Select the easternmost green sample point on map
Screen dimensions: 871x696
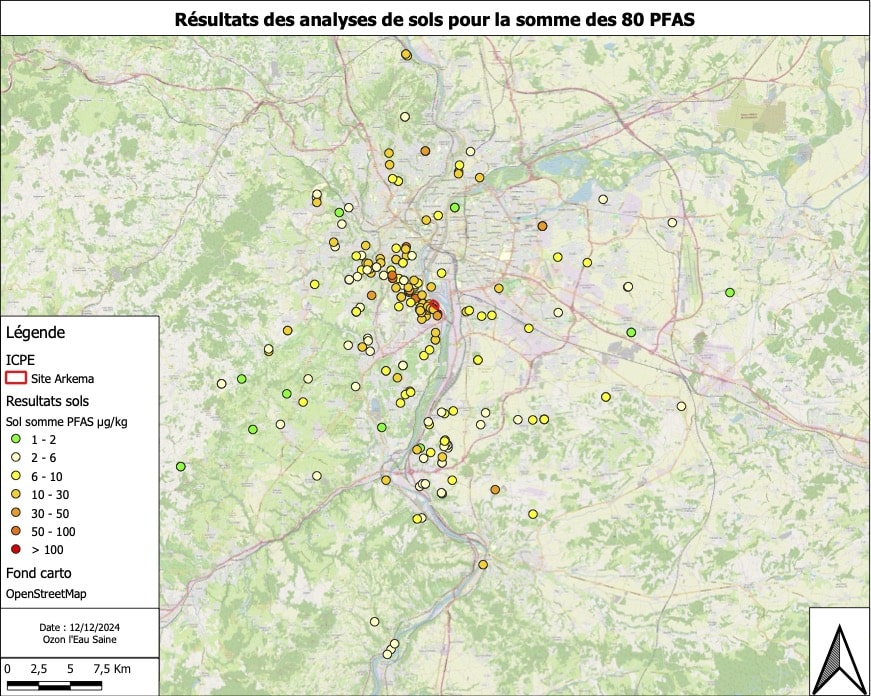coord(730,293)
